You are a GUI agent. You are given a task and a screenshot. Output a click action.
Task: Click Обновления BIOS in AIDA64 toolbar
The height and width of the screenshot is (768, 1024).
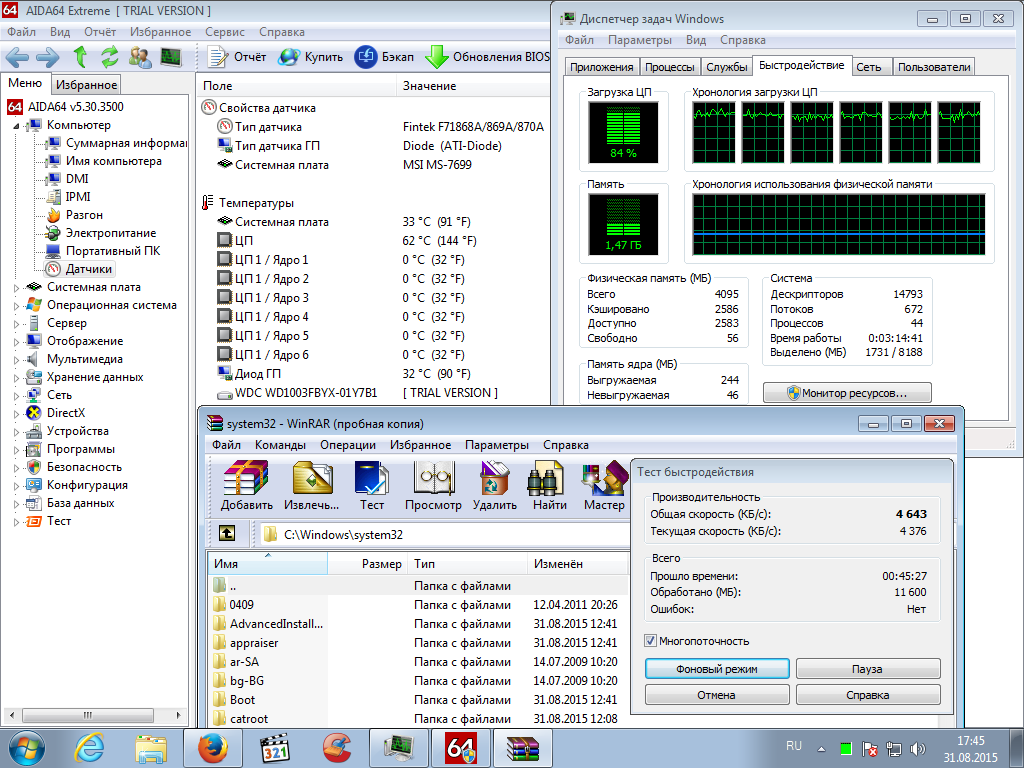[x=487, y=57]
